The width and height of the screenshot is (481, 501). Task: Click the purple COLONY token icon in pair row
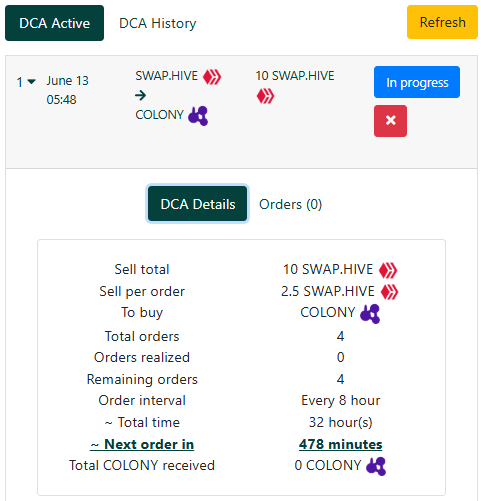pyautogui.click(x=198, y=116)
